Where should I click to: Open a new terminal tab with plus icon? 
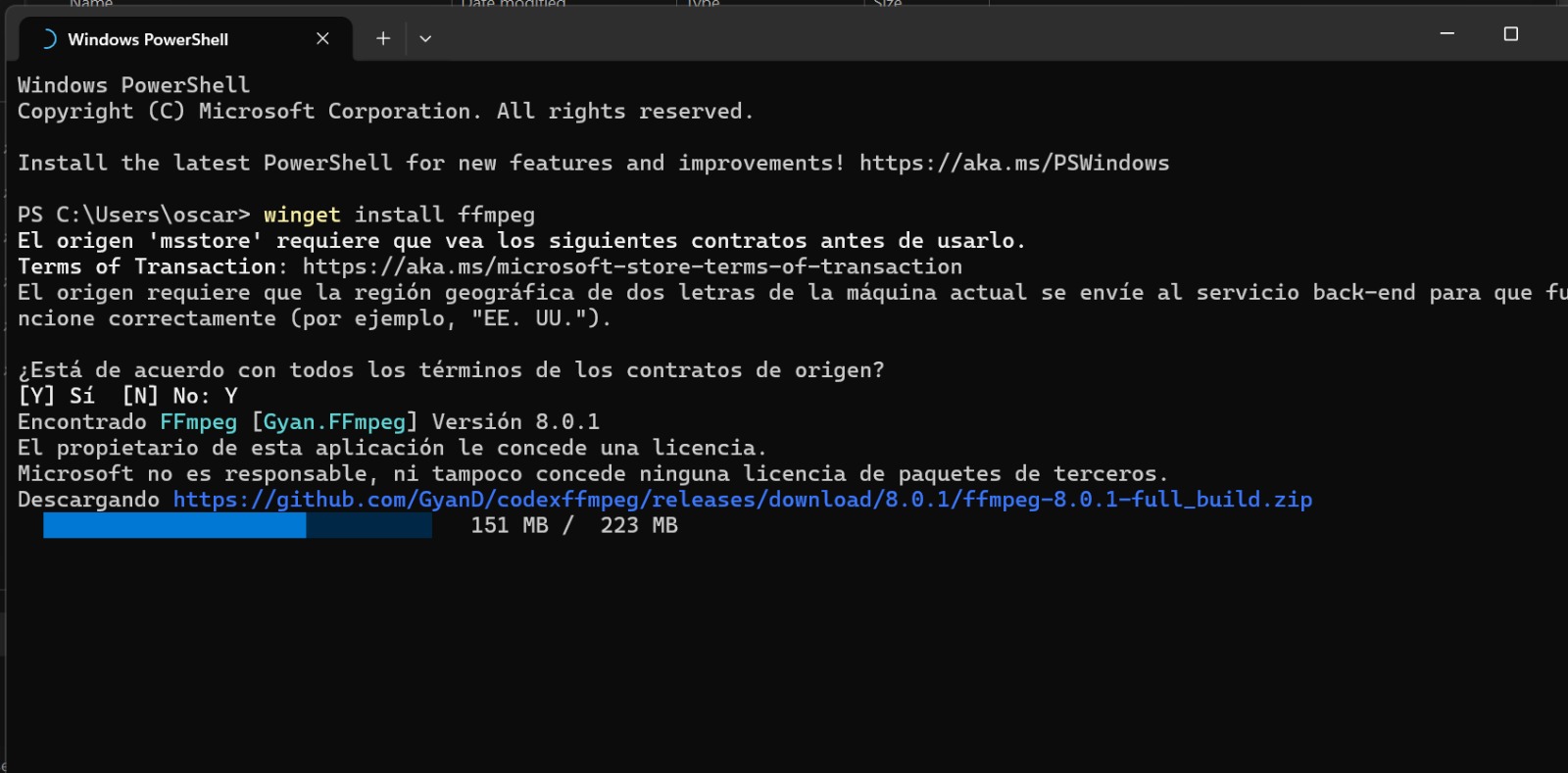click(382, 38)
